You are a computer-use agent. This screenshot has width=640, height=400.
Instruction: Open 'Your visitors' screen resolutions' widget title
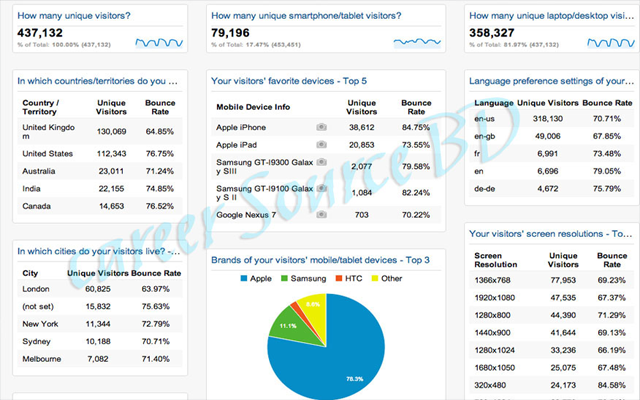551,233
